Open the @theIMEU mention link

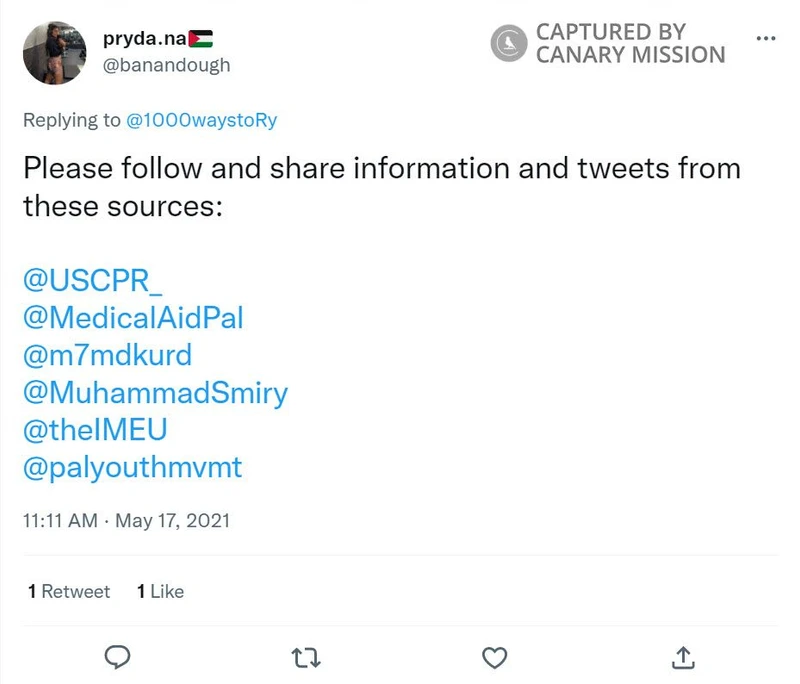pos(95,429)
